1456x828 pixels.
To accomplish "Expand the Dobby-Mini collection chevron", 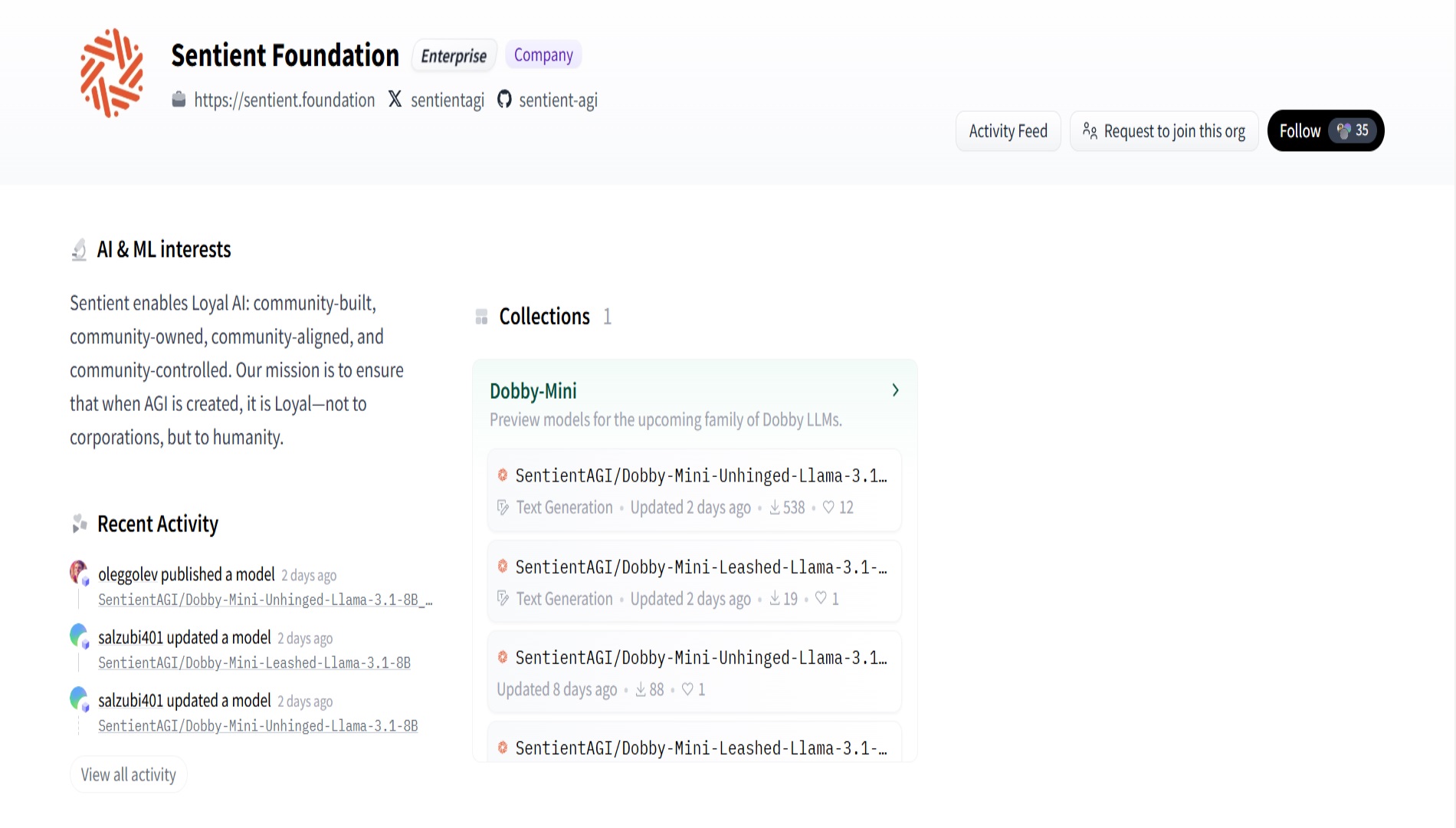I will point(895,390).
